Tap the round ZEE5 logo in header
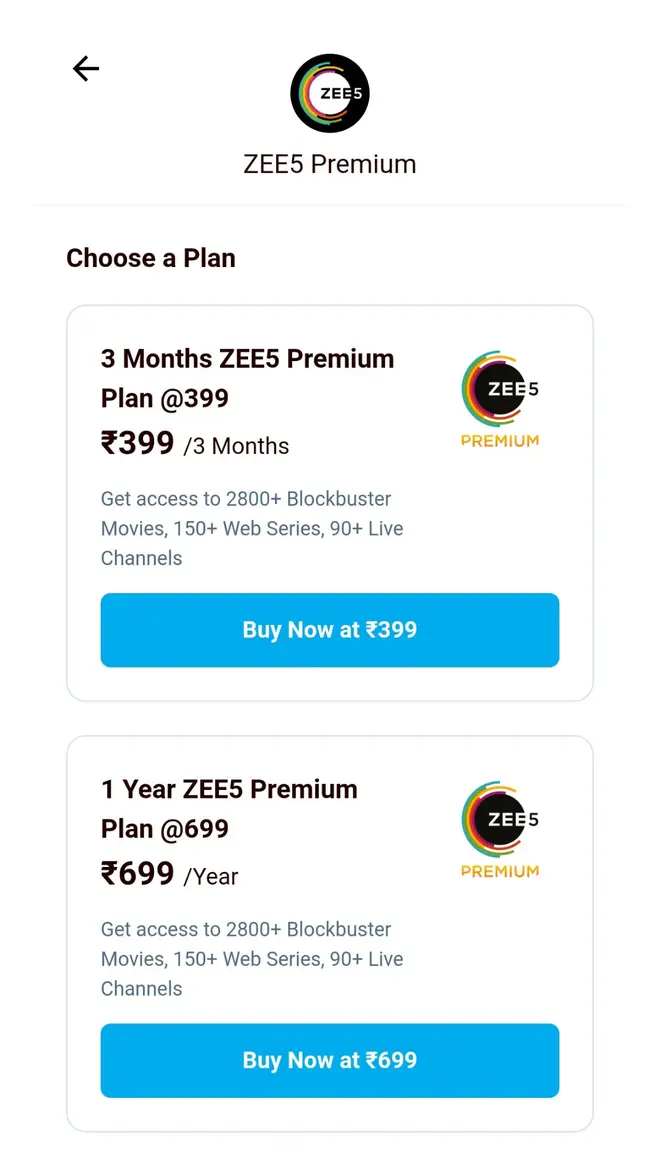 330,94
